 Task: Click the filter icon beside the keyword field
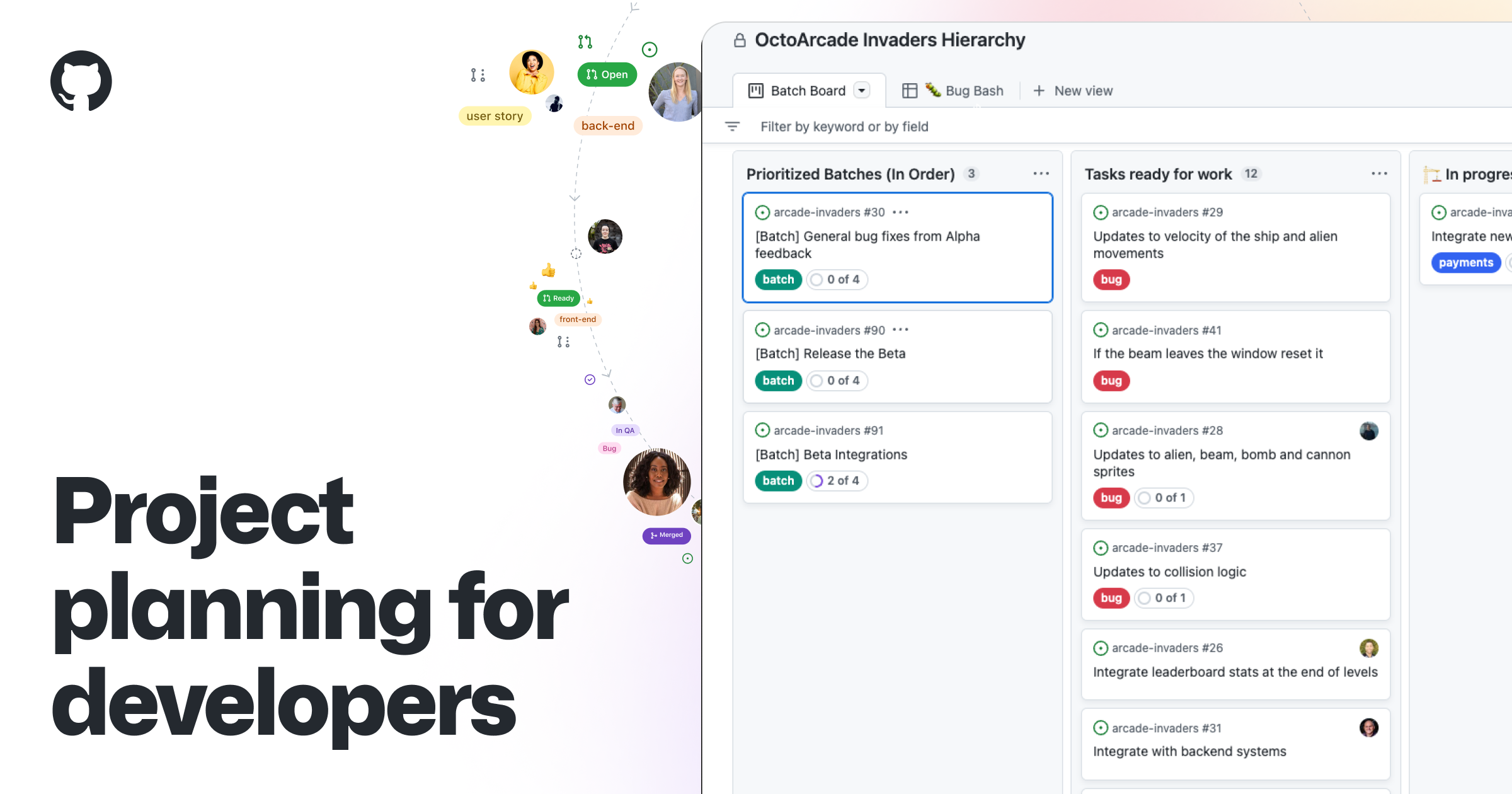point(732,127)
